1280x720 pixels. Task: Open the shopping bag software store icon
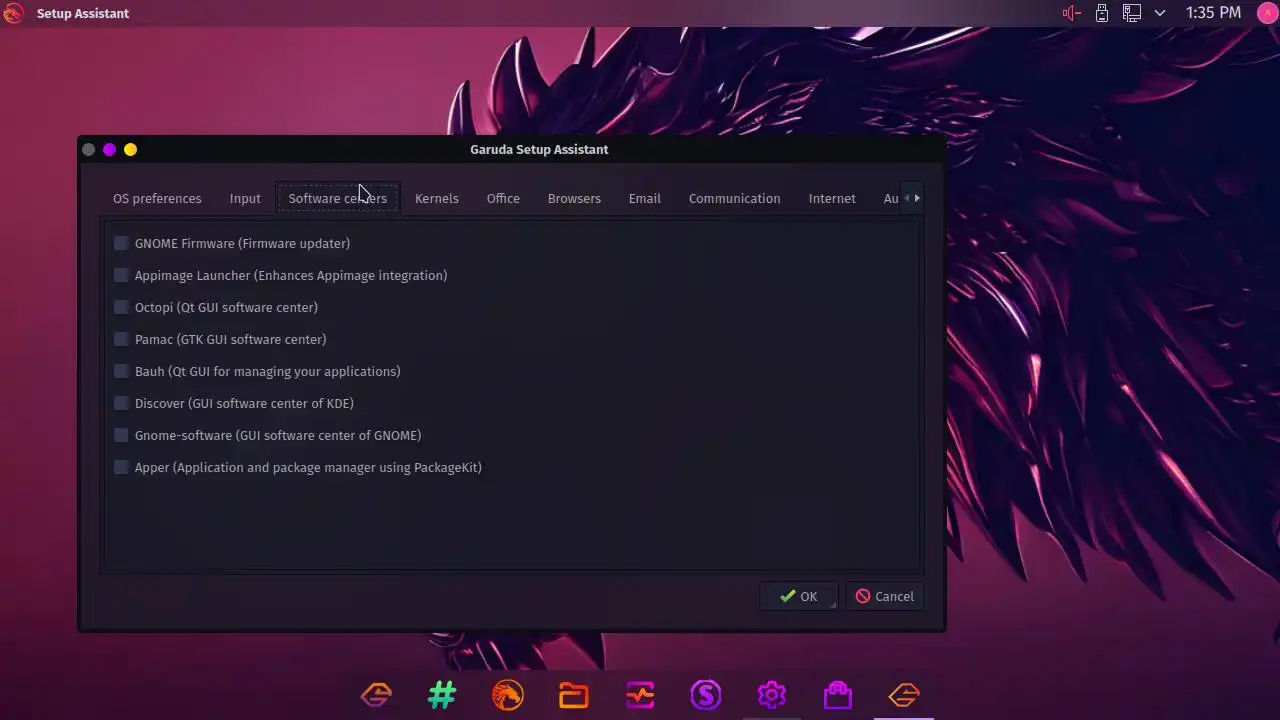(x=838, y=694)
